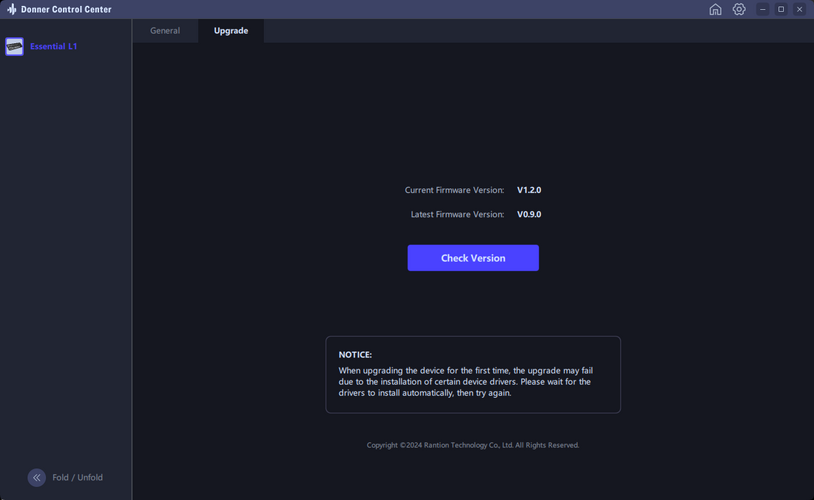Collapse sidebar with double-chevron icon
Viewport: 814px width, 500px height.
pyautogui.click(x=36, y=477)
